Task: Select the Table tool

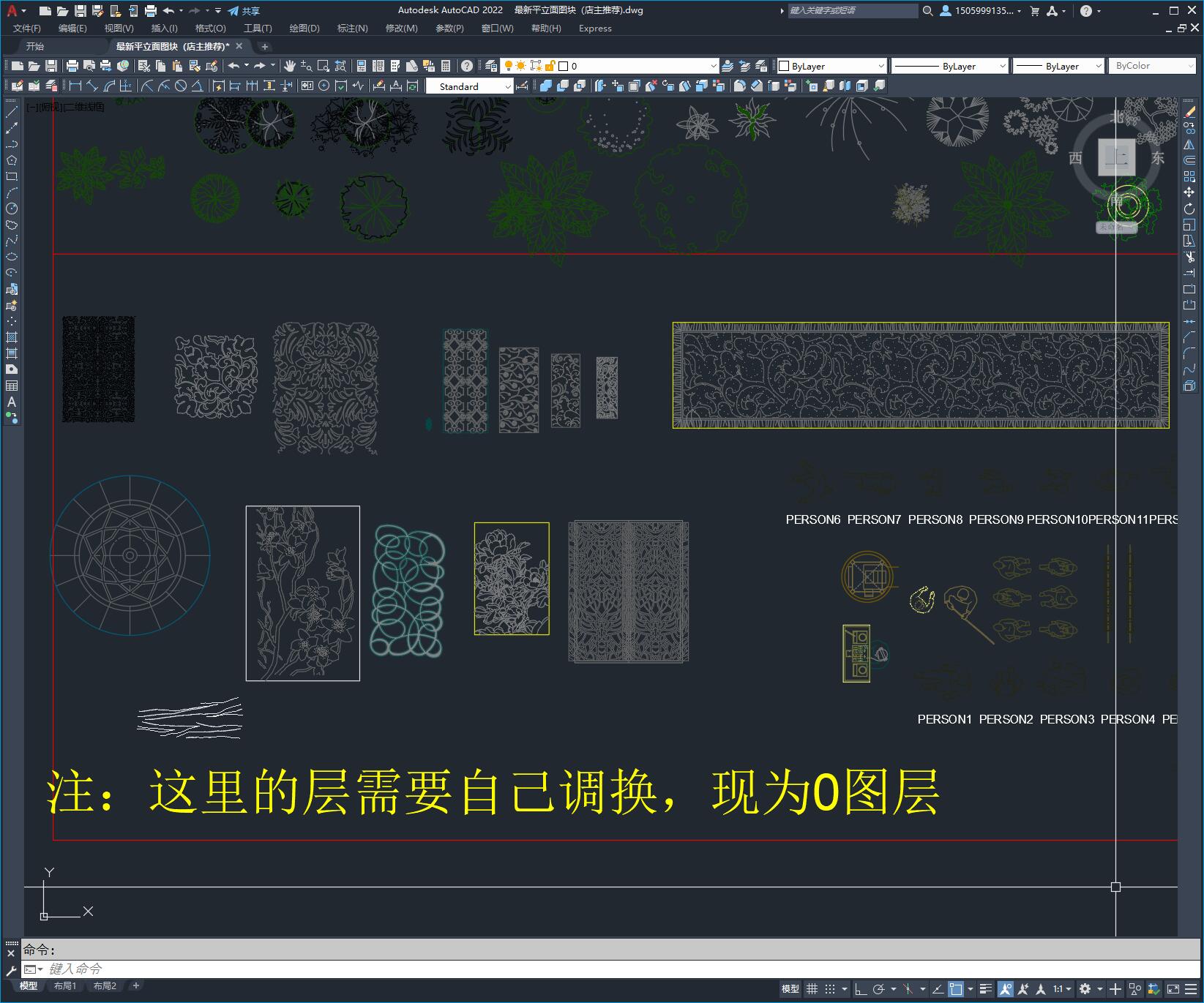Action: tap(12, 386)
